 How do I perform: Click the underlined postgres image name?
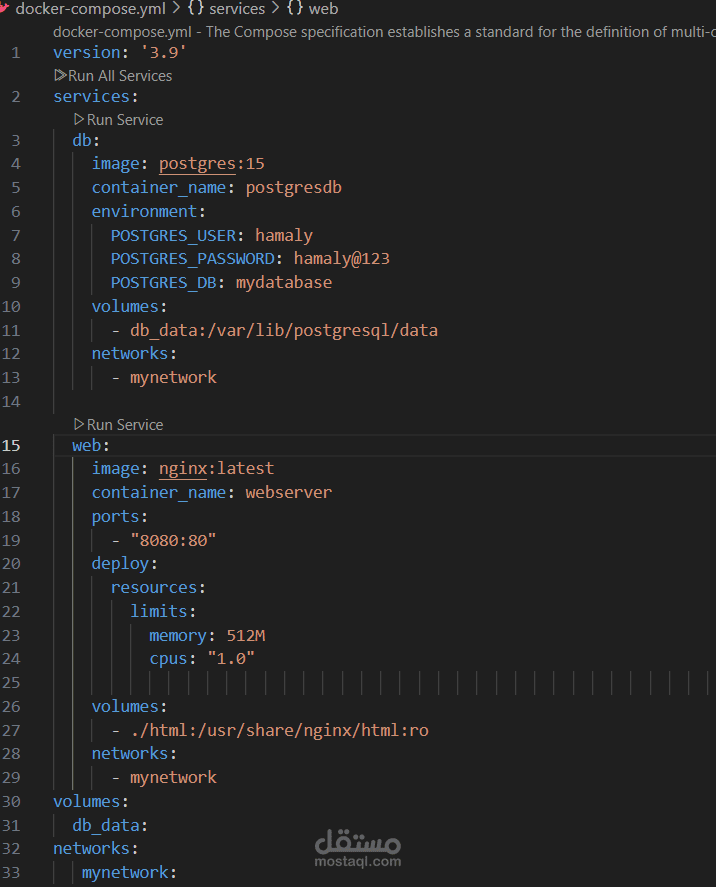click(x=197, y=163)
